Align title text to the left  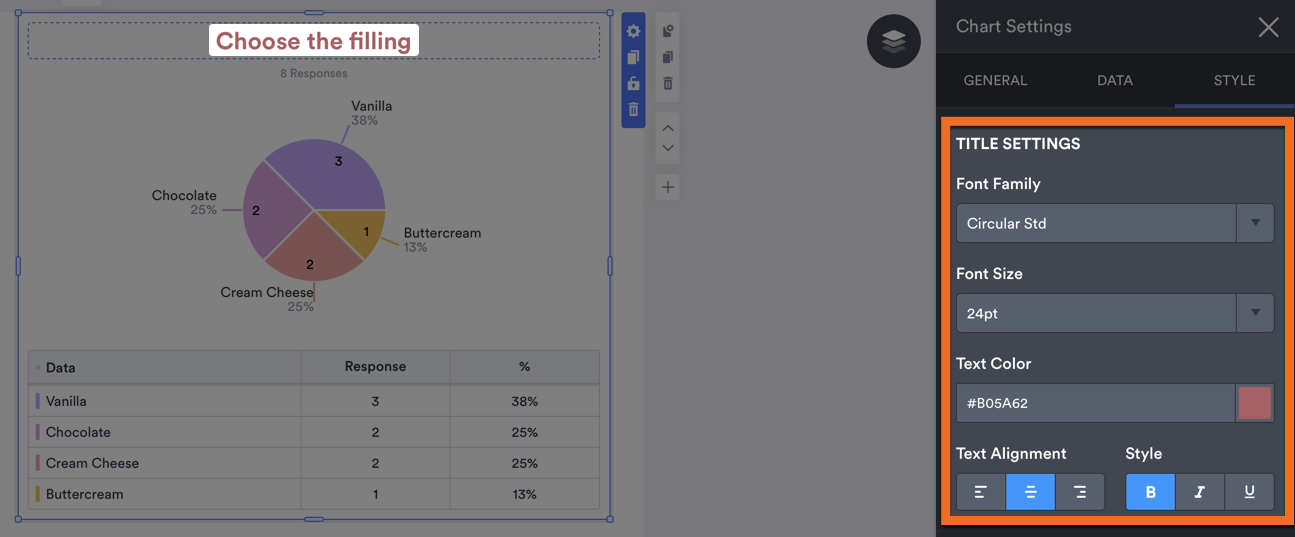coord(981,492)
